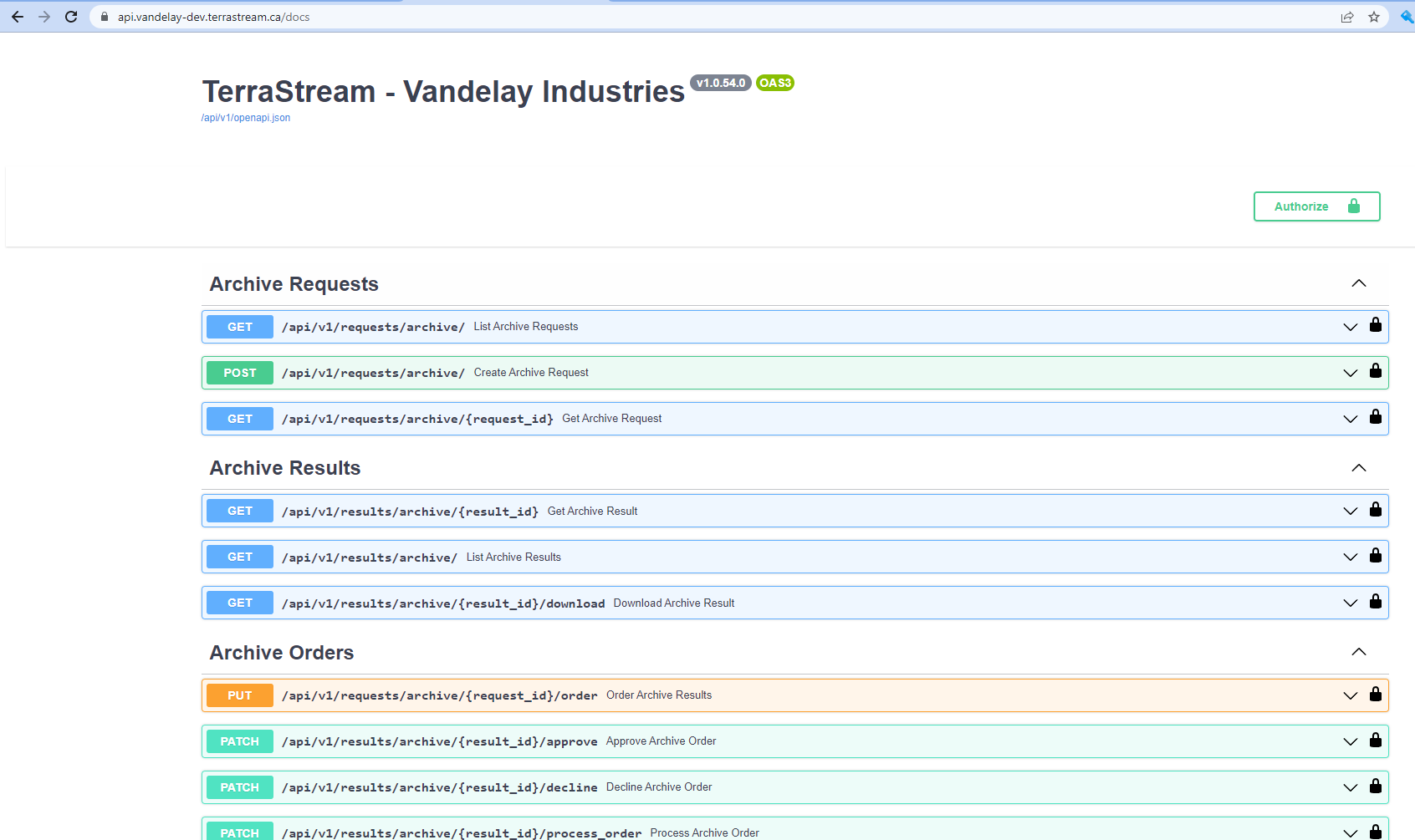Click lock icon on Approve Archive Order row
Viewport: 1415px width, 840px height.
1376,741
